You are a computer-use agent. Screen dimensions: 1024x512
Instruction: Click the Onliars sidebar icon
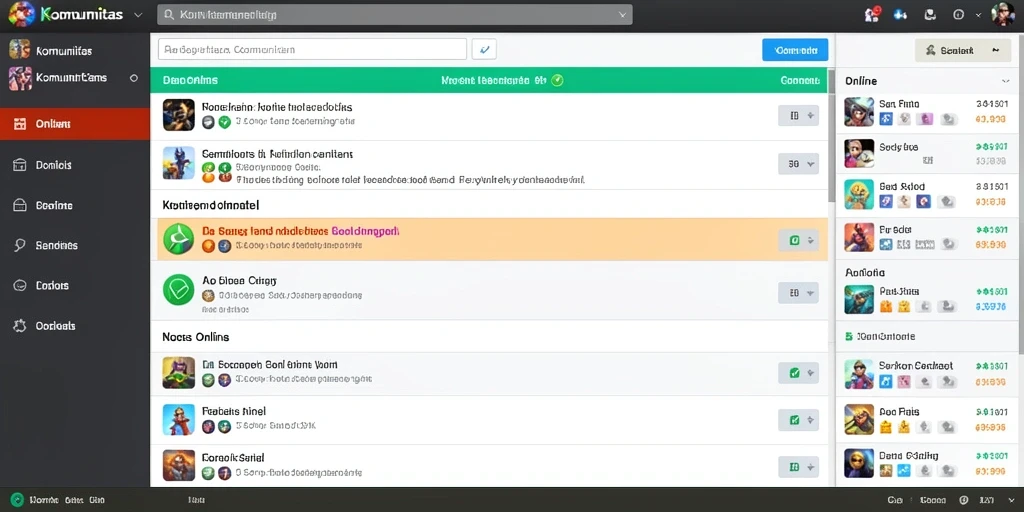pyautogui.click(x=20, y=124)
